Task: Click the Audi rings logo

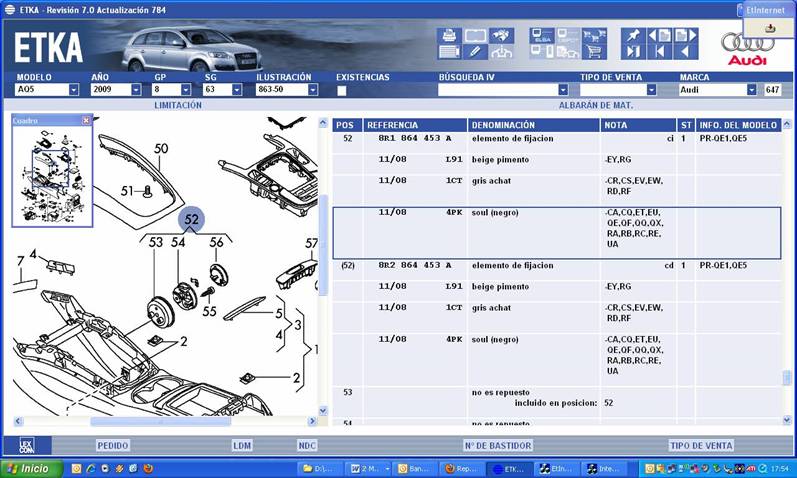Action: pos(747,43)
